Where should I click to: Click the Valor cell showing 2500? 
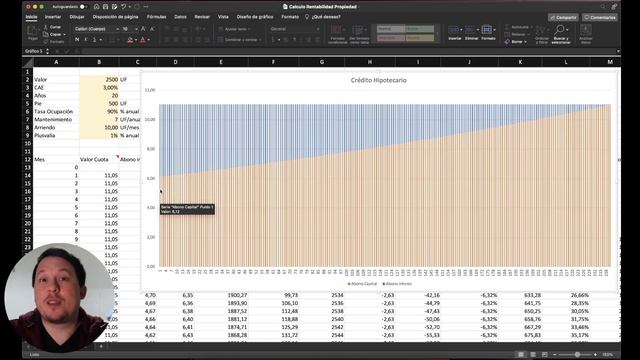99,80
